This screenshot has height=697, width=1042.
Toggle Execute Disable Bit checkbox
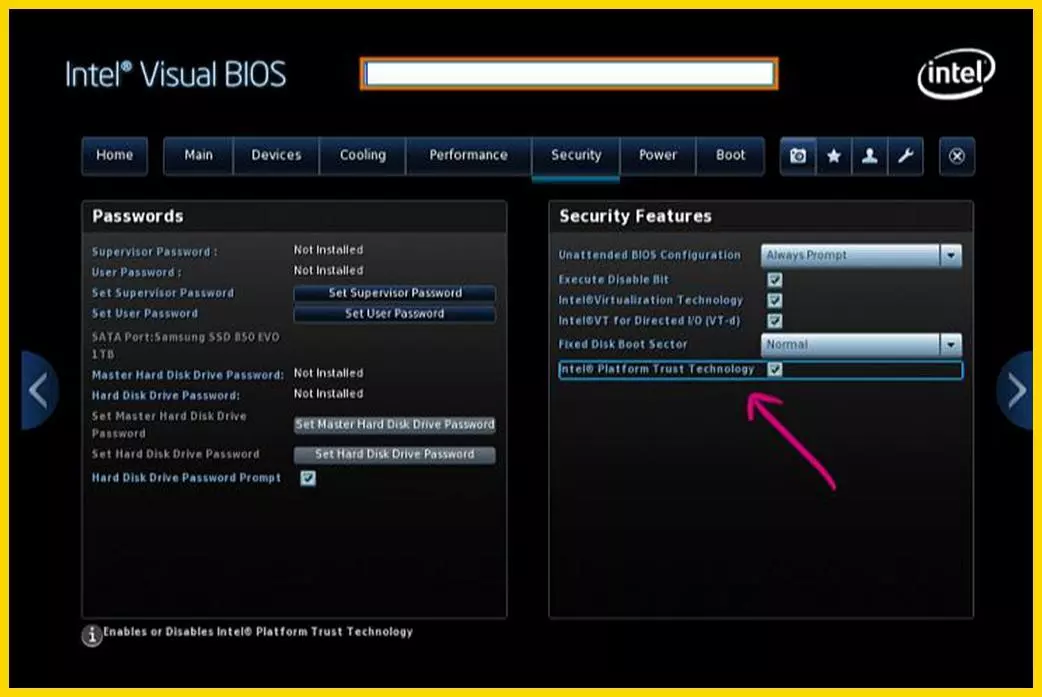pos(775,280)
